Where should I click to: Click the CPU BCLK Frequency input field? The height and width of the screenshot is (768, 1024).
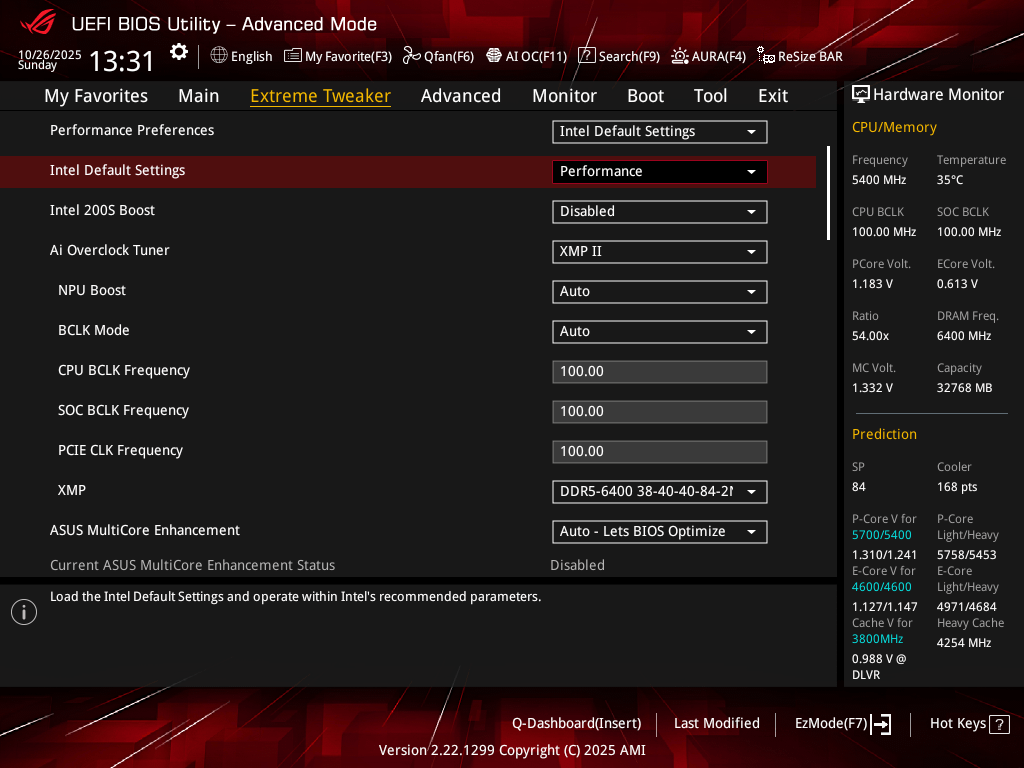click(659, 371)
